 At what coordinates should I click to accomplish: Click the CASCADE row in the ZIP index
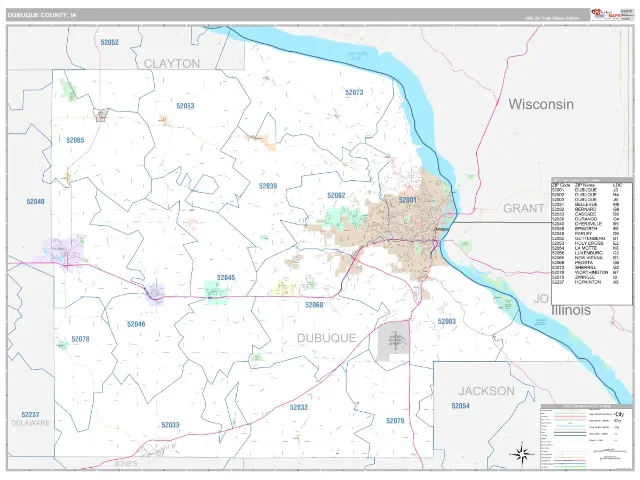point(586,214)
